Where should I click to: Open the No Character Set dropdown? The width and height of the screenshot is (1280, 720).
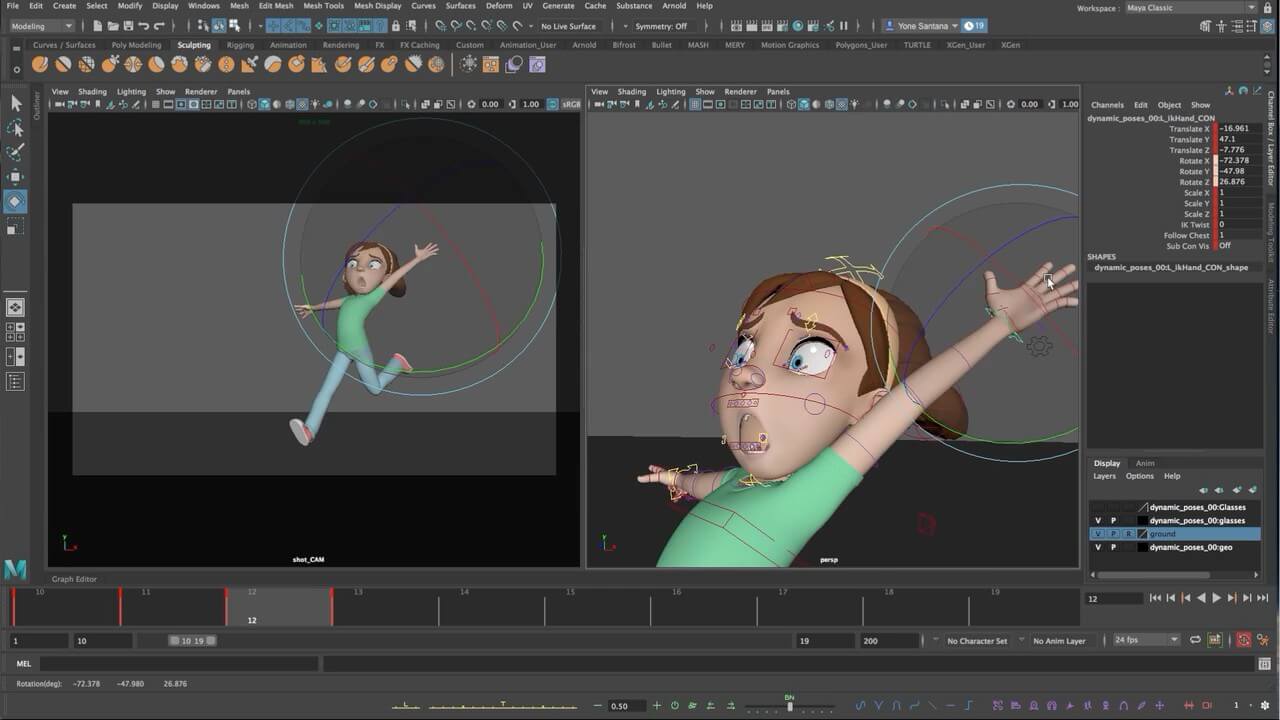click(x=977, y=641)
